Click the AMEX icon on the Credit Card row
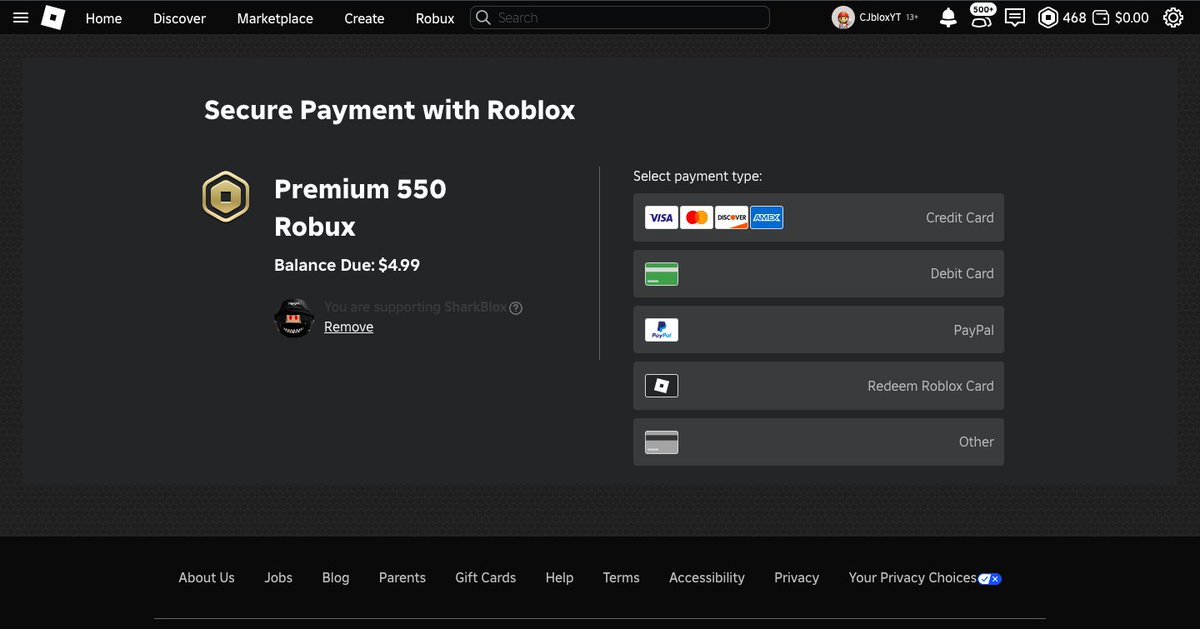Image resolution: width=1200 pixels, height=629 pixels. tap(766, 217)
